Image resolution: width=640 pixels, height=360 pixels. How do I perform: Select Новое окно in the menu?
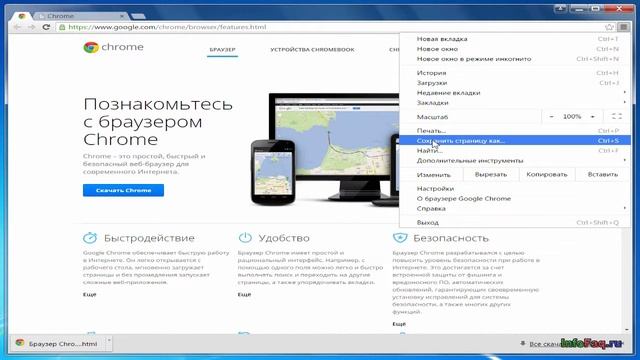tap(516, 49)
